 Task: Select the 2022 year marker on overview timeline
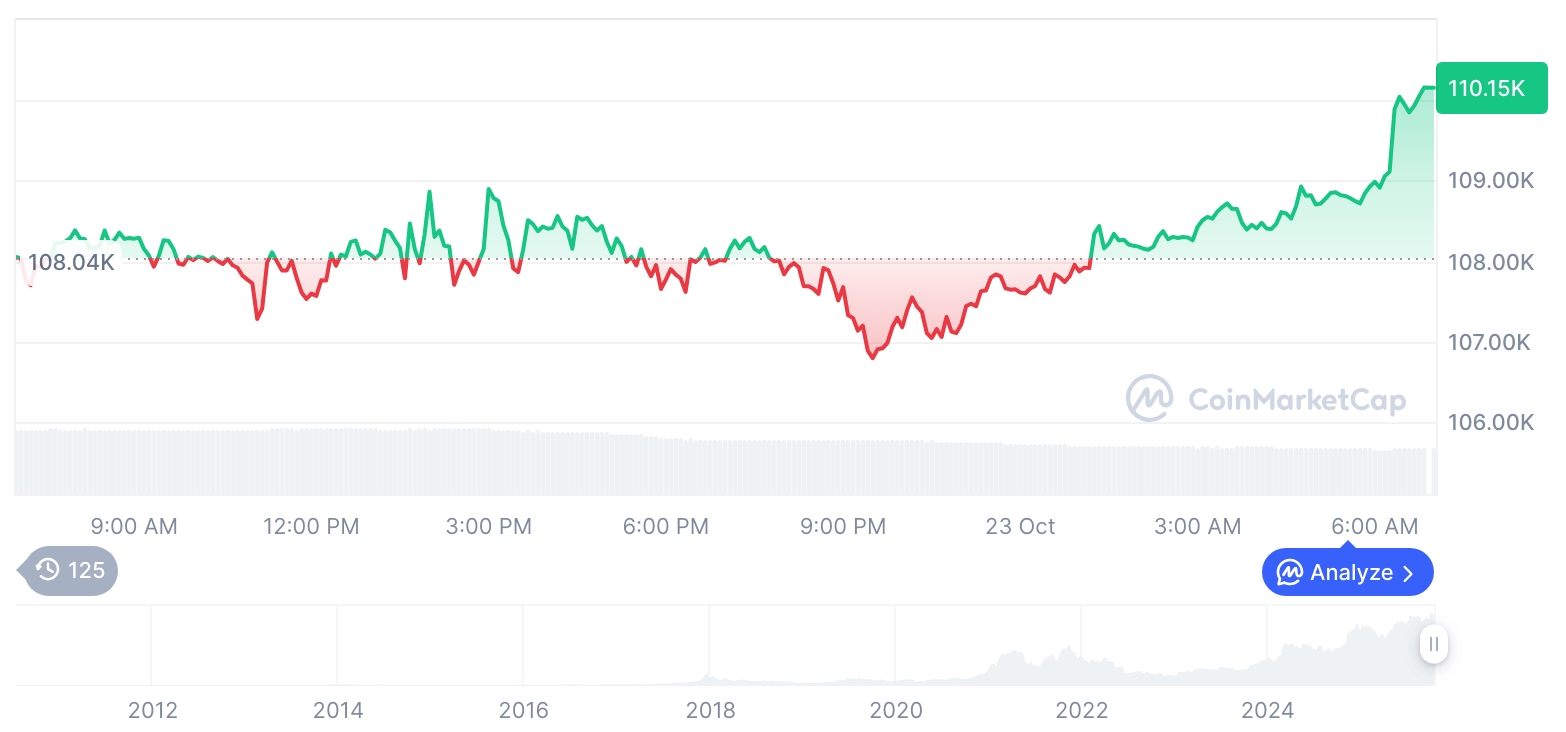tap(1082, 710)
